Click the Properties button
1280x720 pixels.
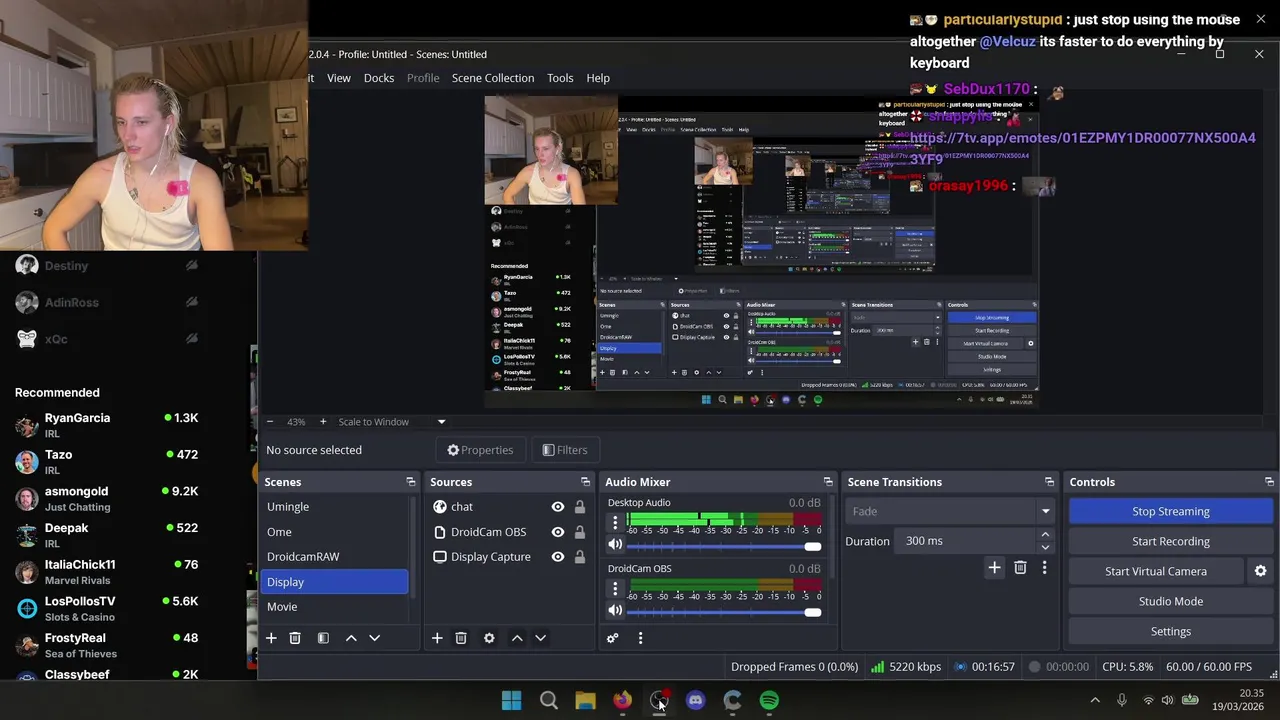coord(480,450)
